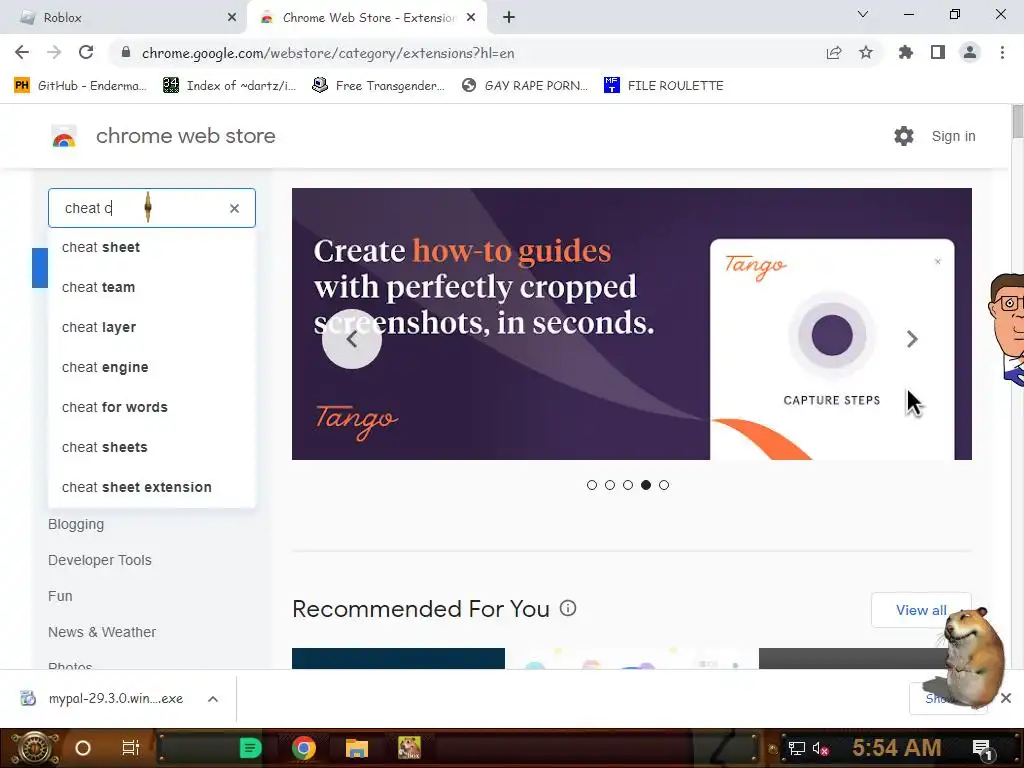Open the network icon in system tray
The image size is (1024, 768).
(796, 748)
